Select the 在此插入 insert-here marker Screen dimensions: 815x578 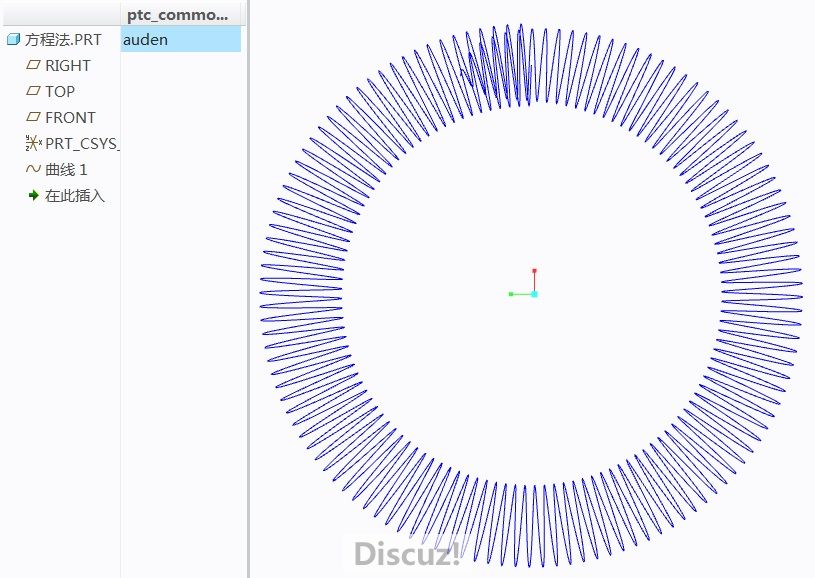click(75, 195)
